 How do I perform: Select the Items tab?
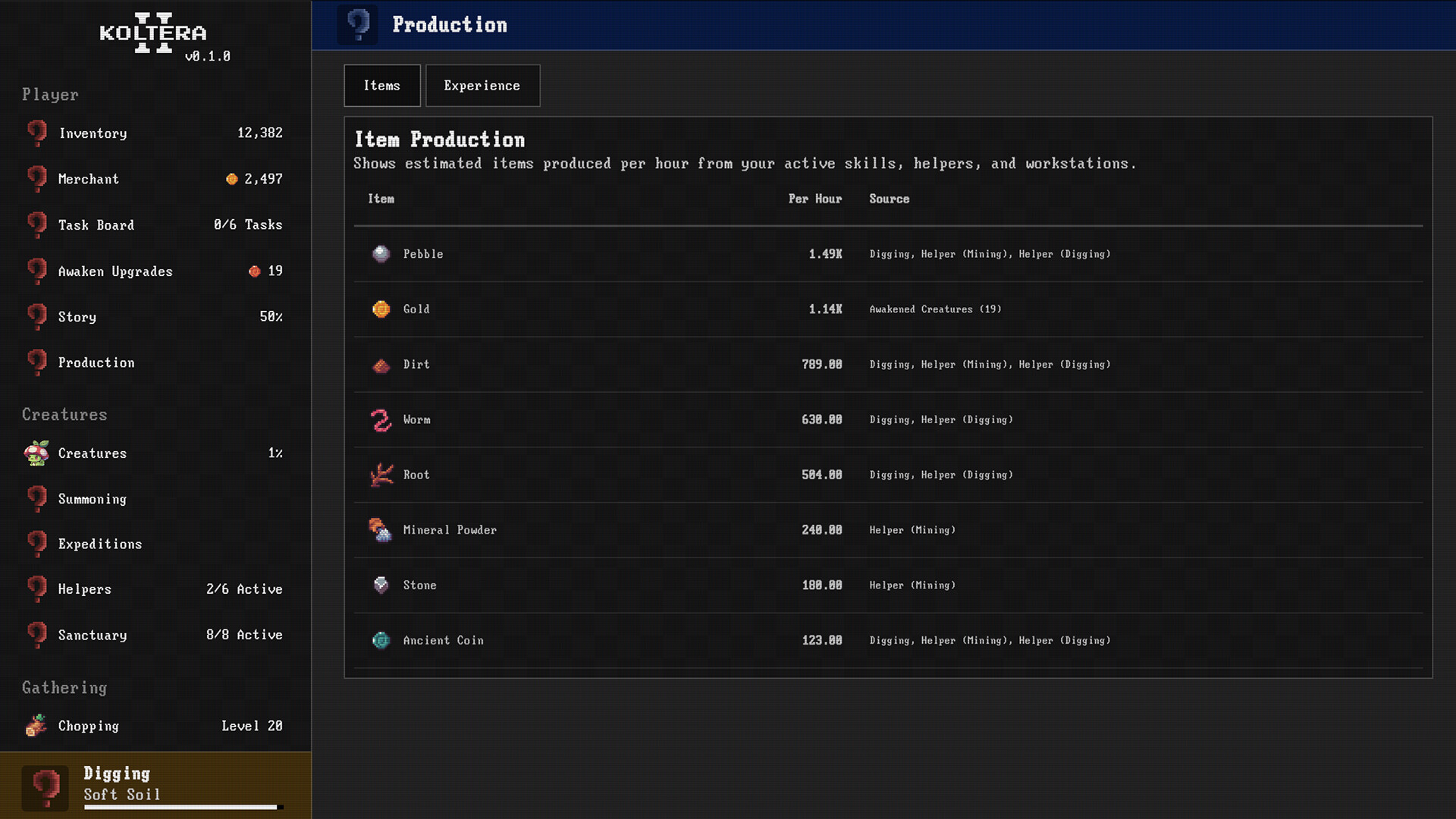click(x=381, y=86)
